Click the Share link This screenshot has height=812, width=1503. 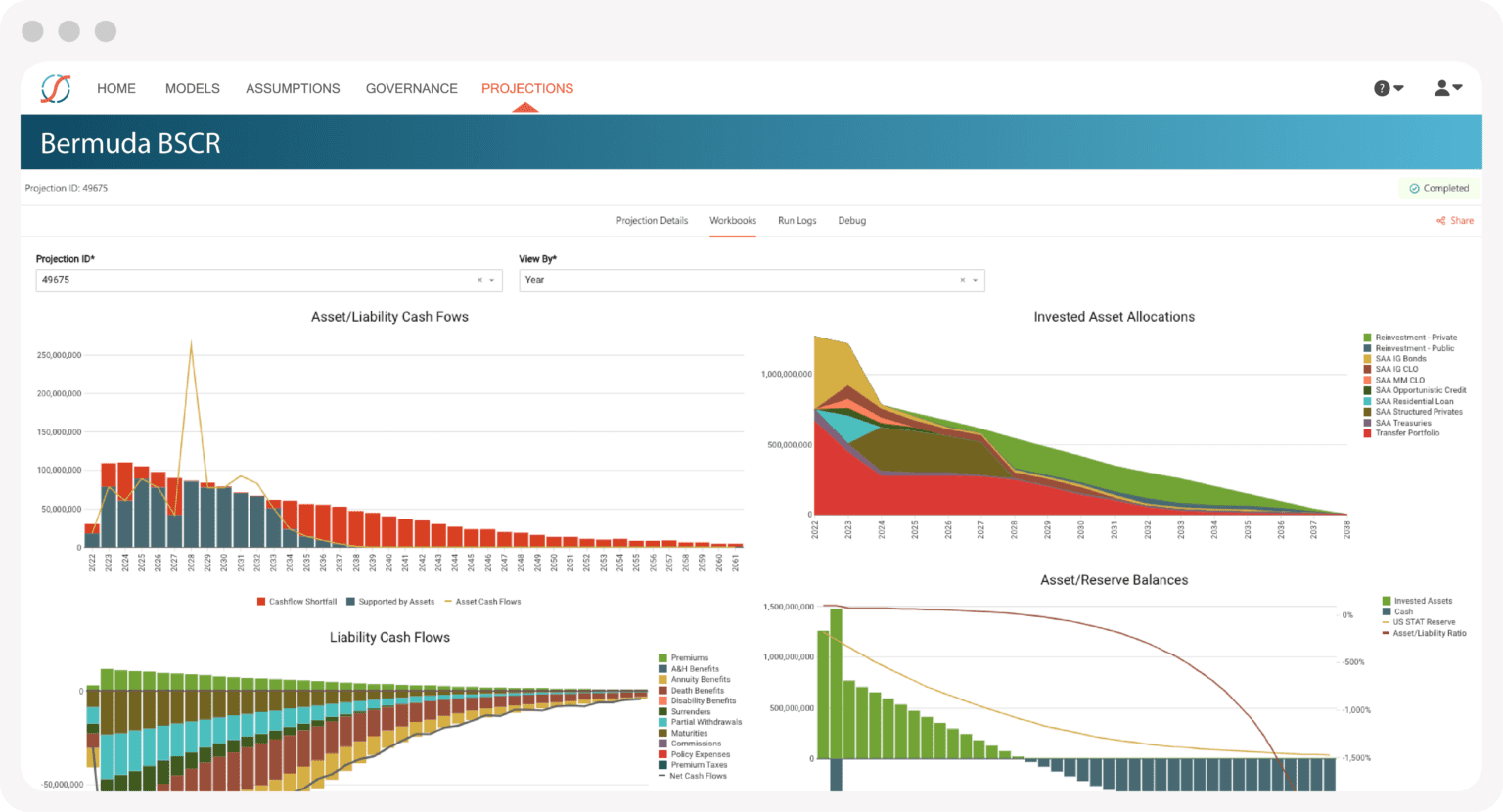pyautogui.click(x=1460, y=220)
